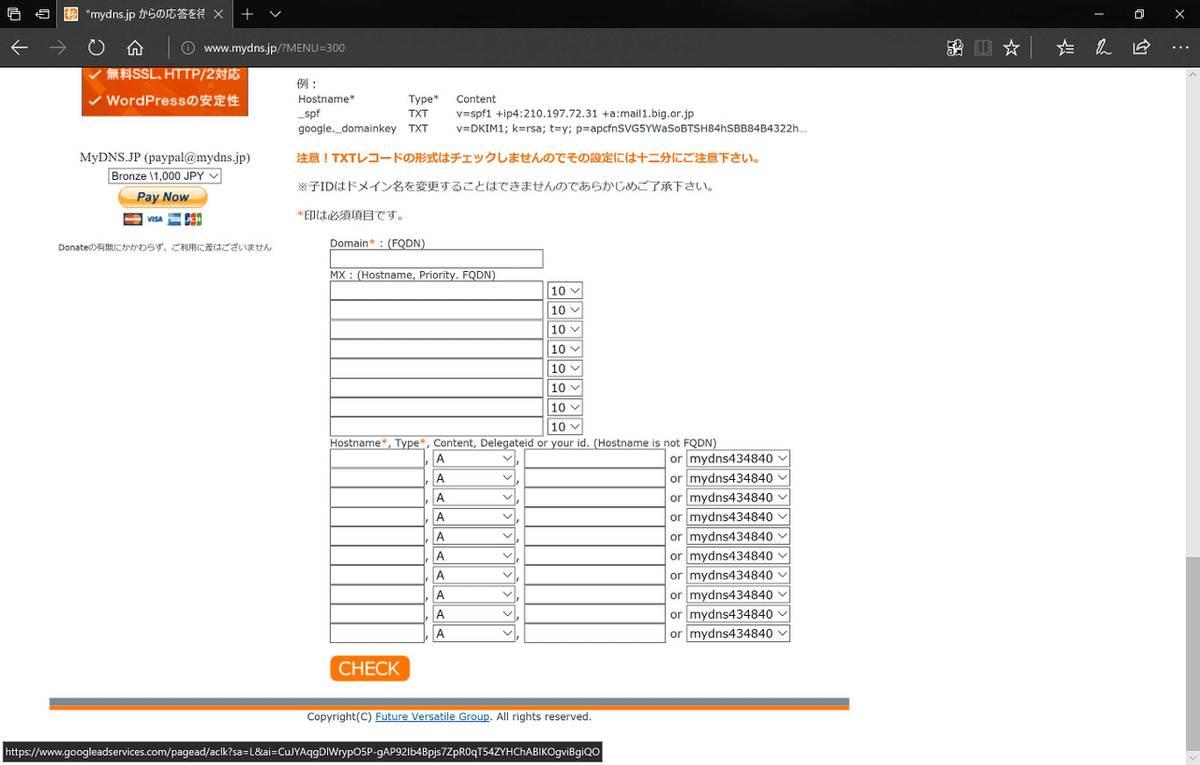Screen dimensions: 1200x765
Task: Go back to the previous page
Action: coord(19,48)
